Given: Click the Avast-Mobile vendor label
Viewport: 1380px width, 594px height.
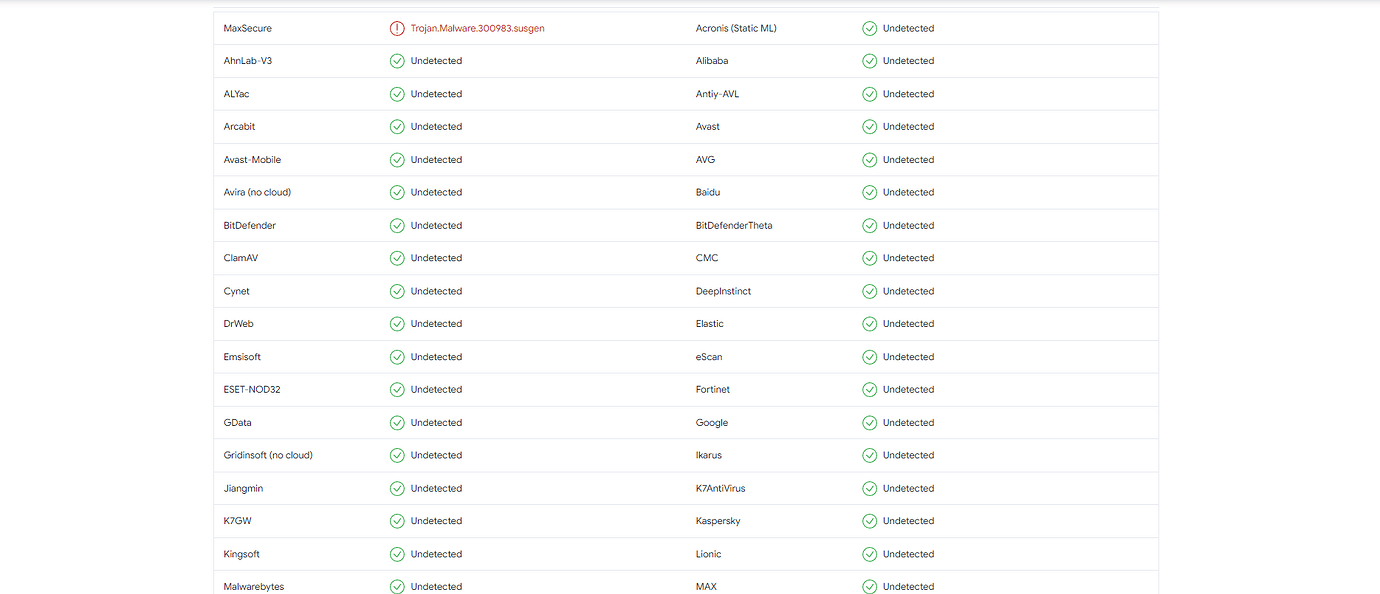Looking at the screenshot, I should tap(252, 159).
